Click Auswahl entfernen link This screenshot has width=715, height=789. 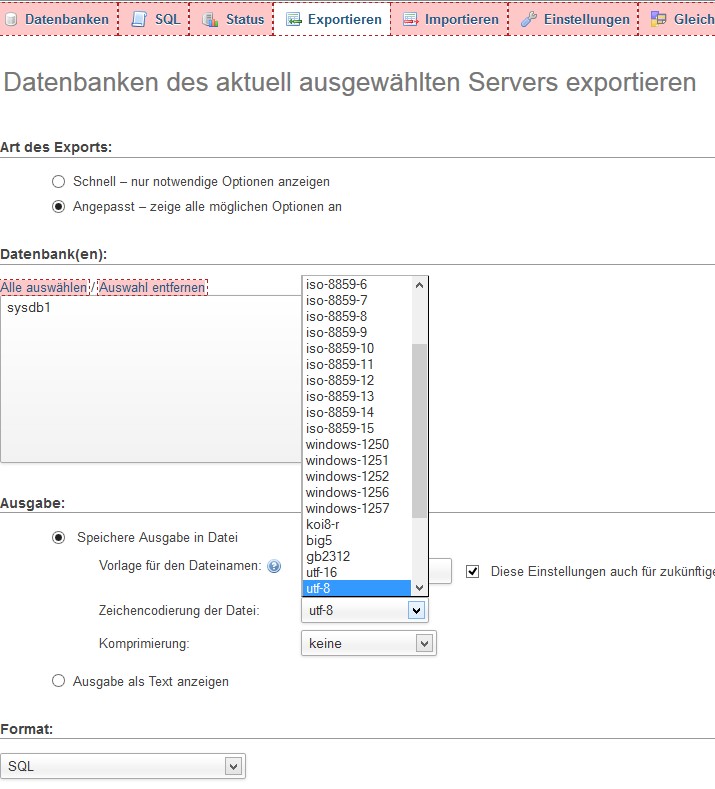152,288
